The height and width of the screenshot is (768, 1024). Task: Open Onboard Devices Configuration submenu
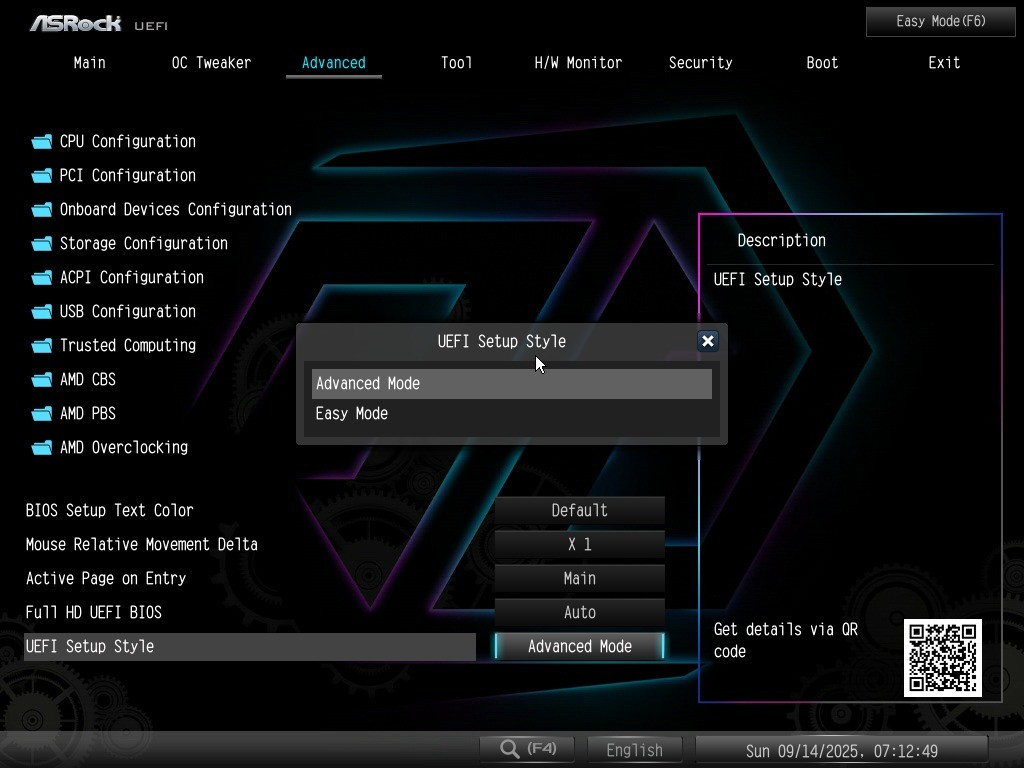175,210
